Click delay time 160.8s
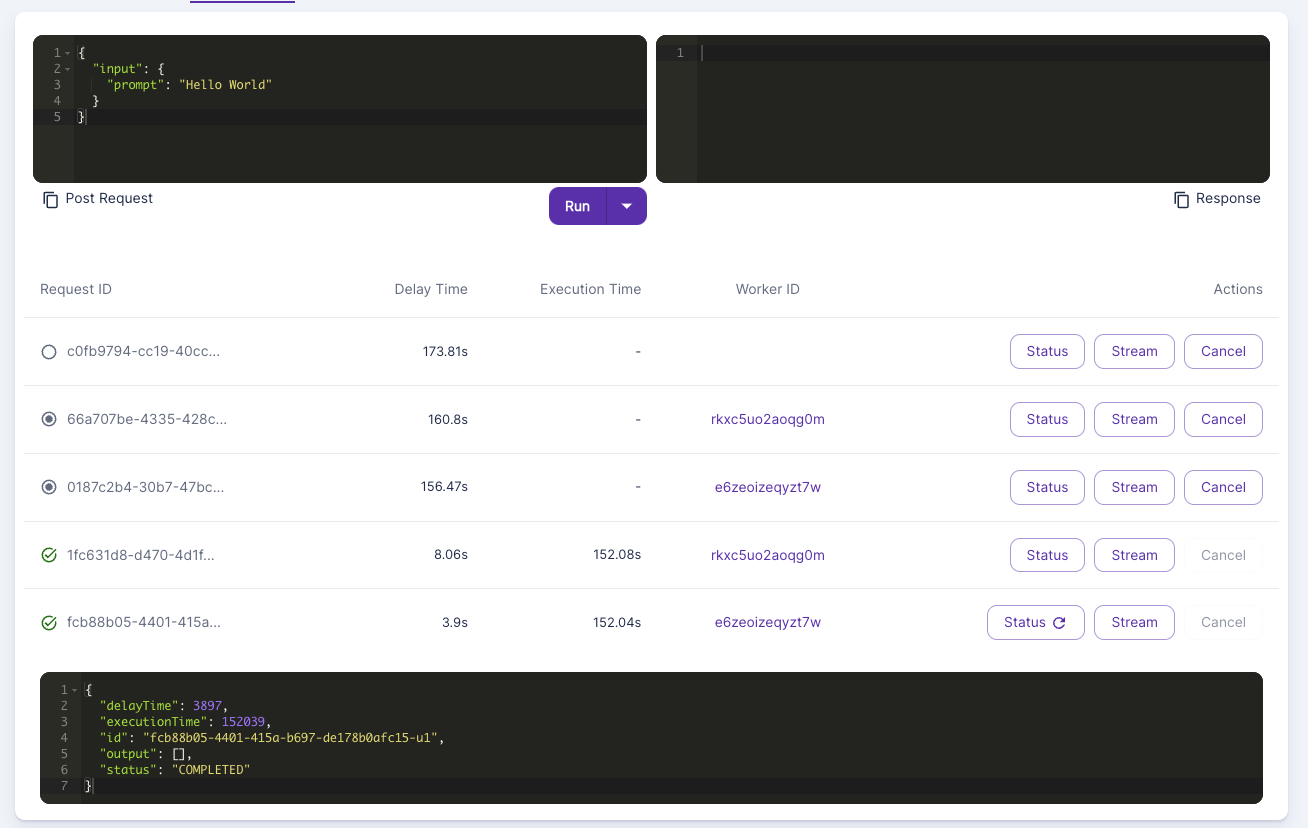Image resolution: width=1308 pixels, height=828 pixels. click(x=448, y=420)
